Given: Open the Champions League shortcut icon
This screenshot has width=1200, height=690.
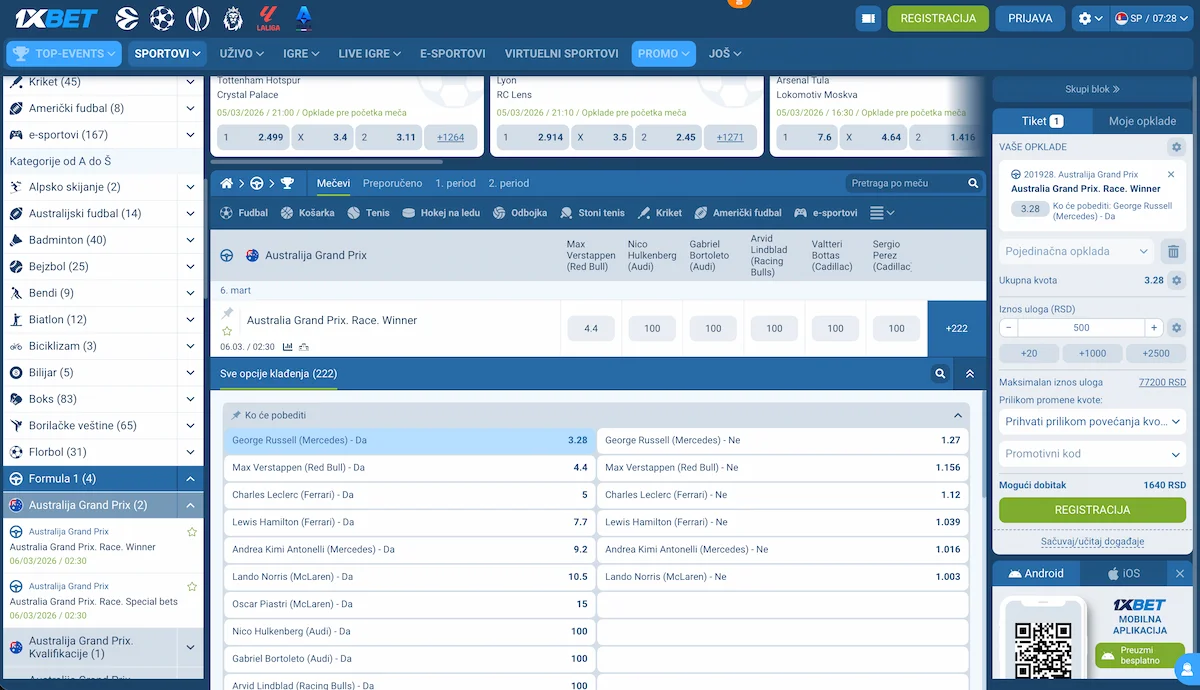Looking at the screenshot, I should coord(161,18).
